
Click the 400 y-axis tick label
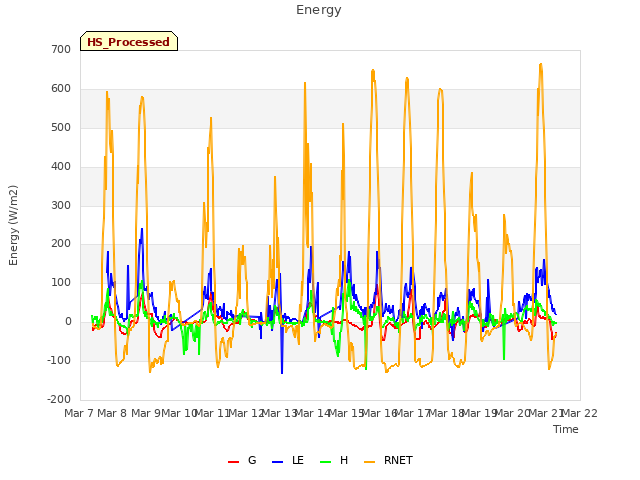tap(61, 167)
